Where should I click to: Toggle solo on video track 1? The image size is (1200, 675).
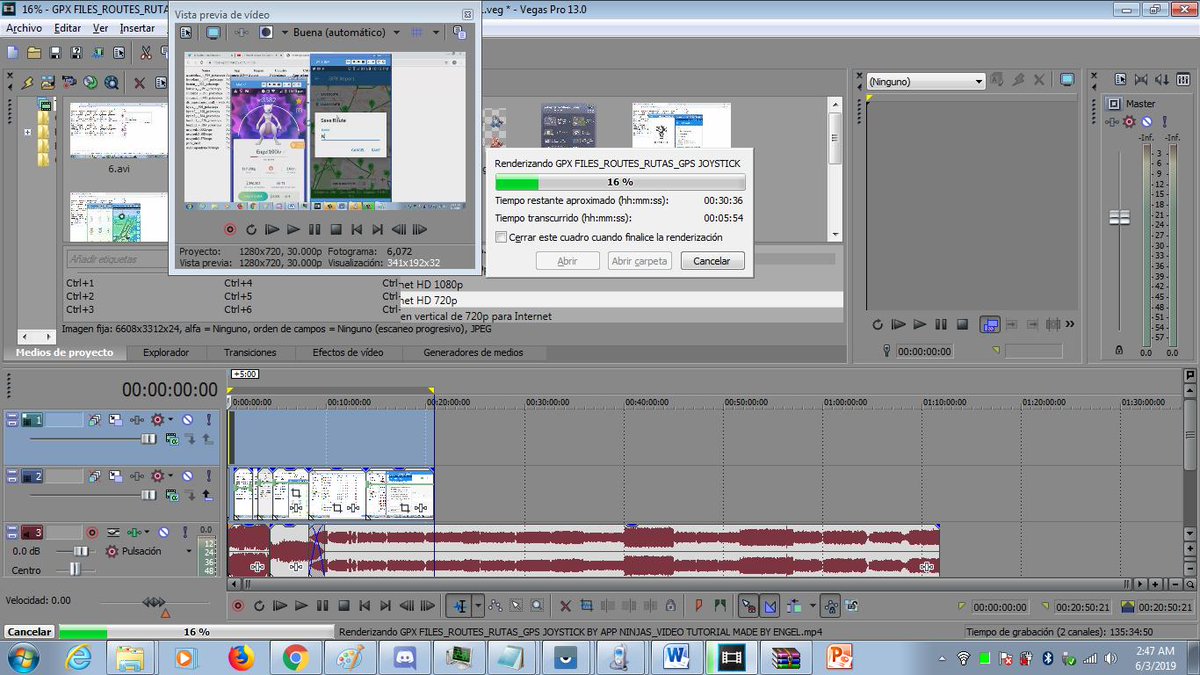[x=208, y=420]
